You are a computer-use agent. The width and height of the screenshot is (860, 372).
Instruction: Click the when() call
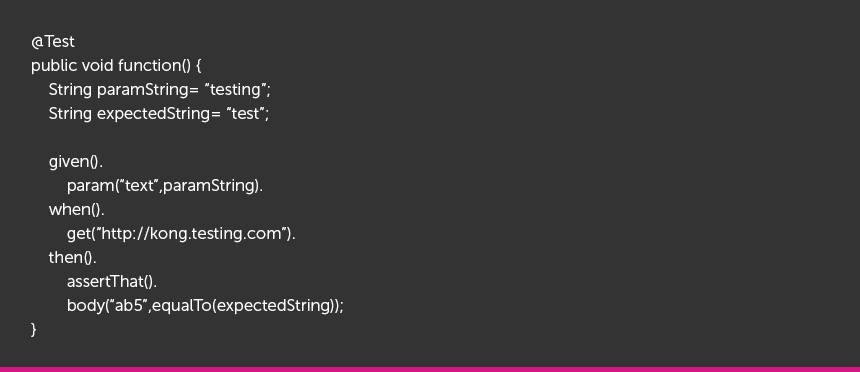[76, 210]
